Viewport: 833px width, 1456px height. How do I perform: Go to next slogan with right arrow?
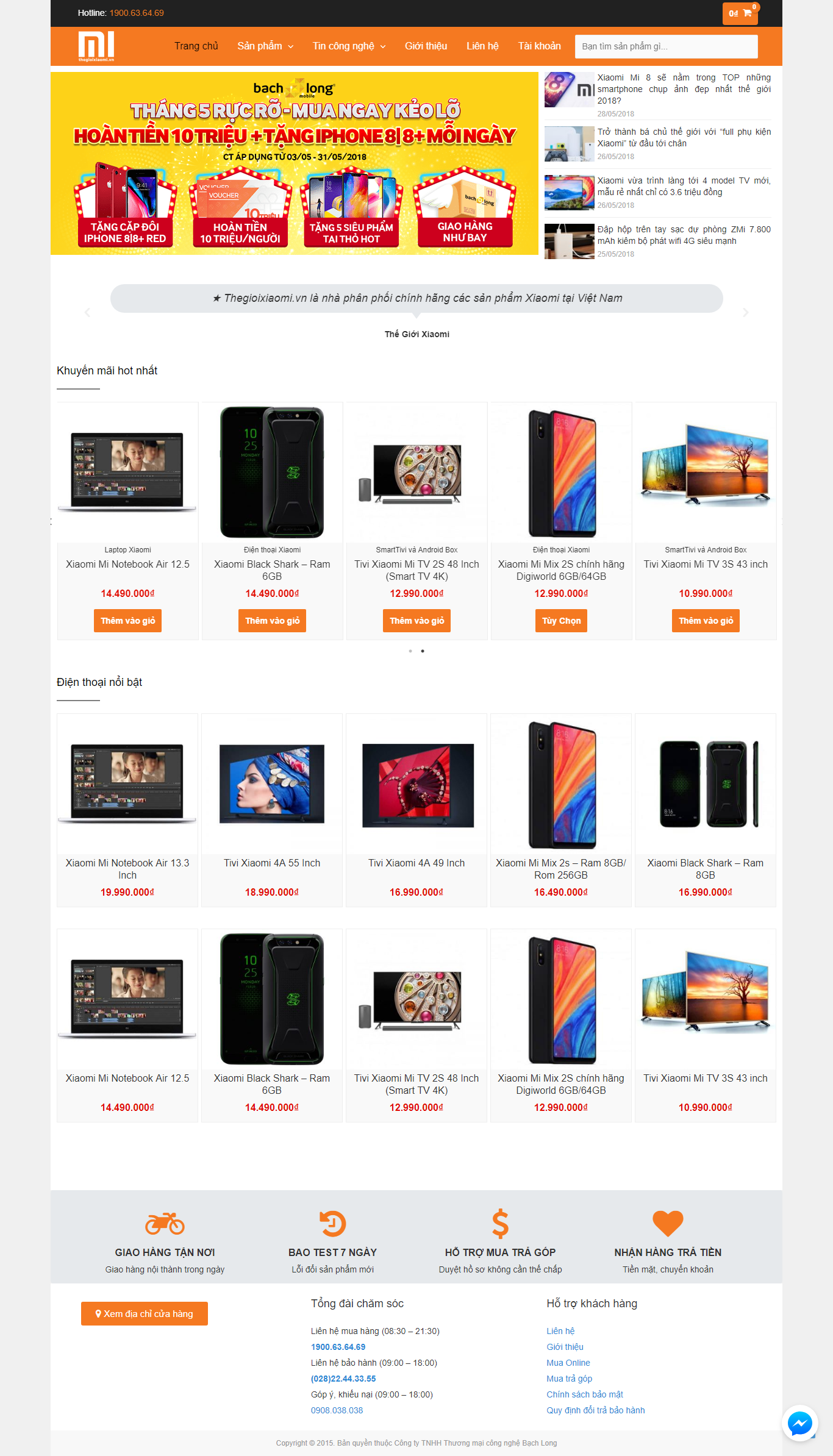pyautogui.click(x=745, y=312)
